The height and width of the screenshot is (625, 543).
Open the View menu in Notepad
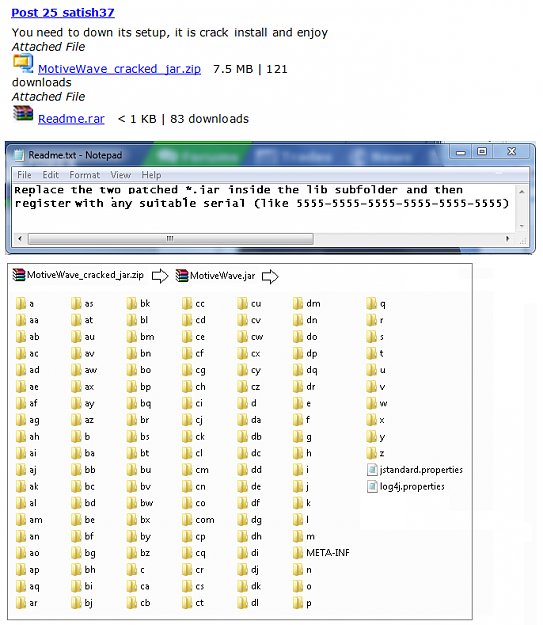coord(120,175)
